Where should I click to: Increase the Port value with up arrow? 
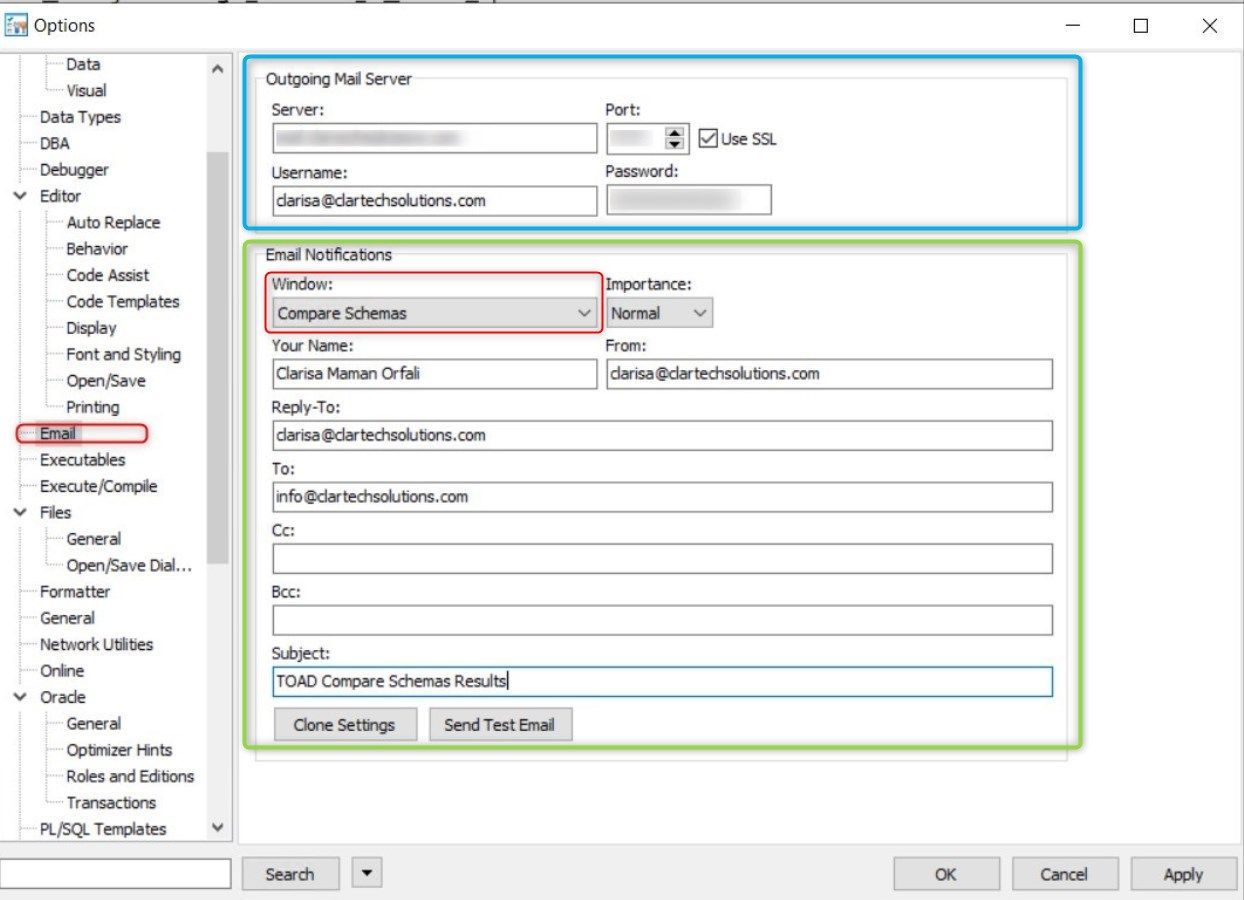[x=676, y=132]
